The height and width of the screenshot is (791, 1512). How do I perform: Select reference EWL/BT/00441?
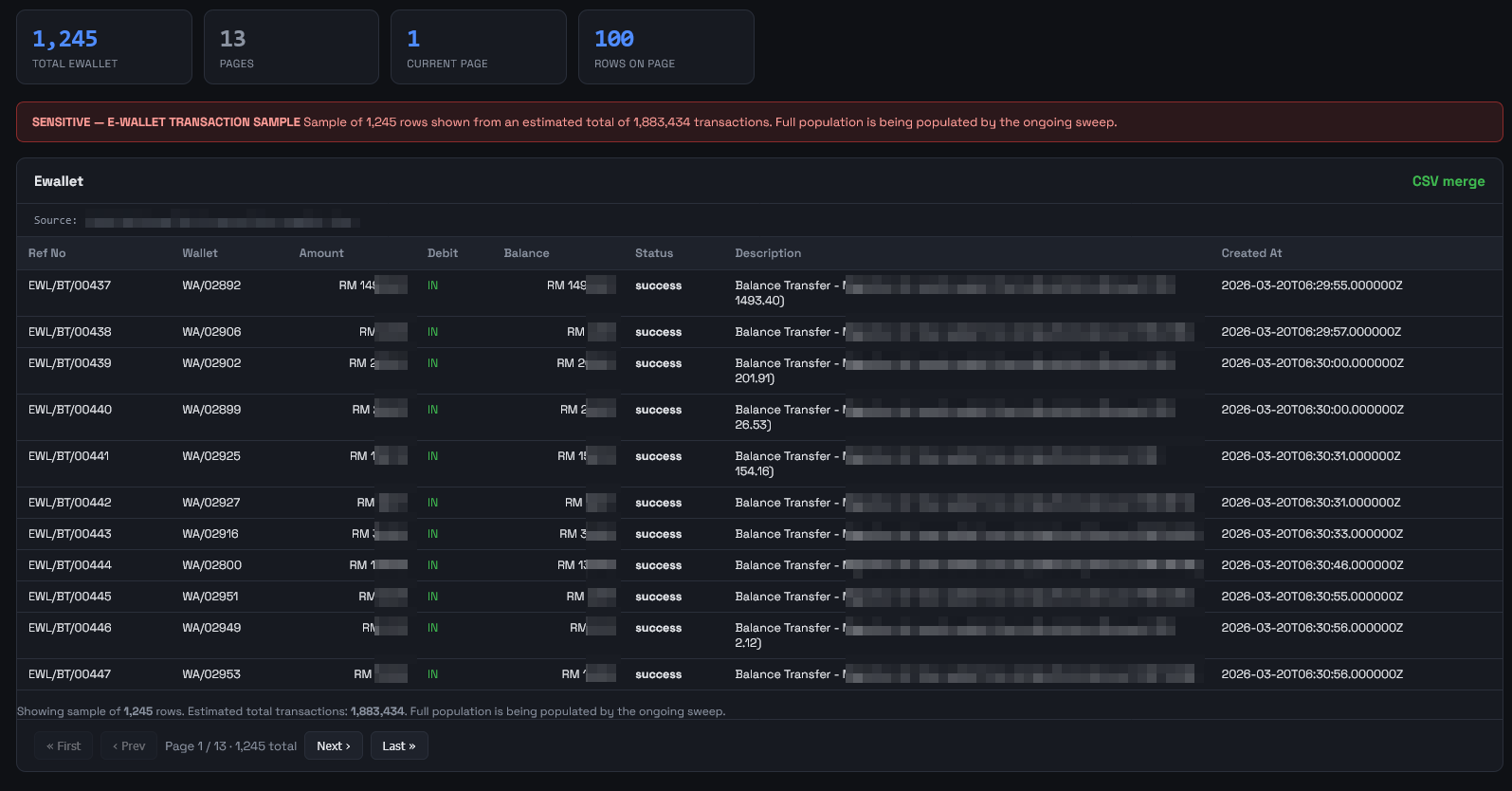click(68, 456)
